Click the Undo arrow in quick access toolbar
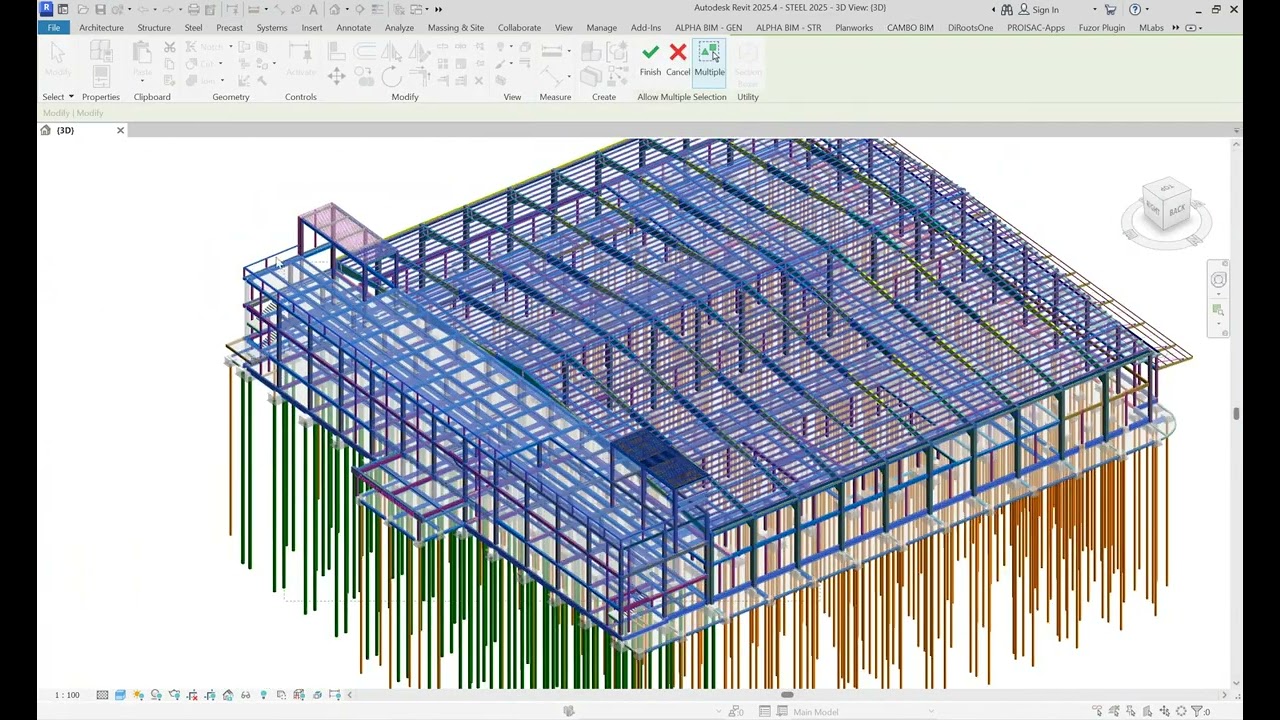 [x=143, y=9]
